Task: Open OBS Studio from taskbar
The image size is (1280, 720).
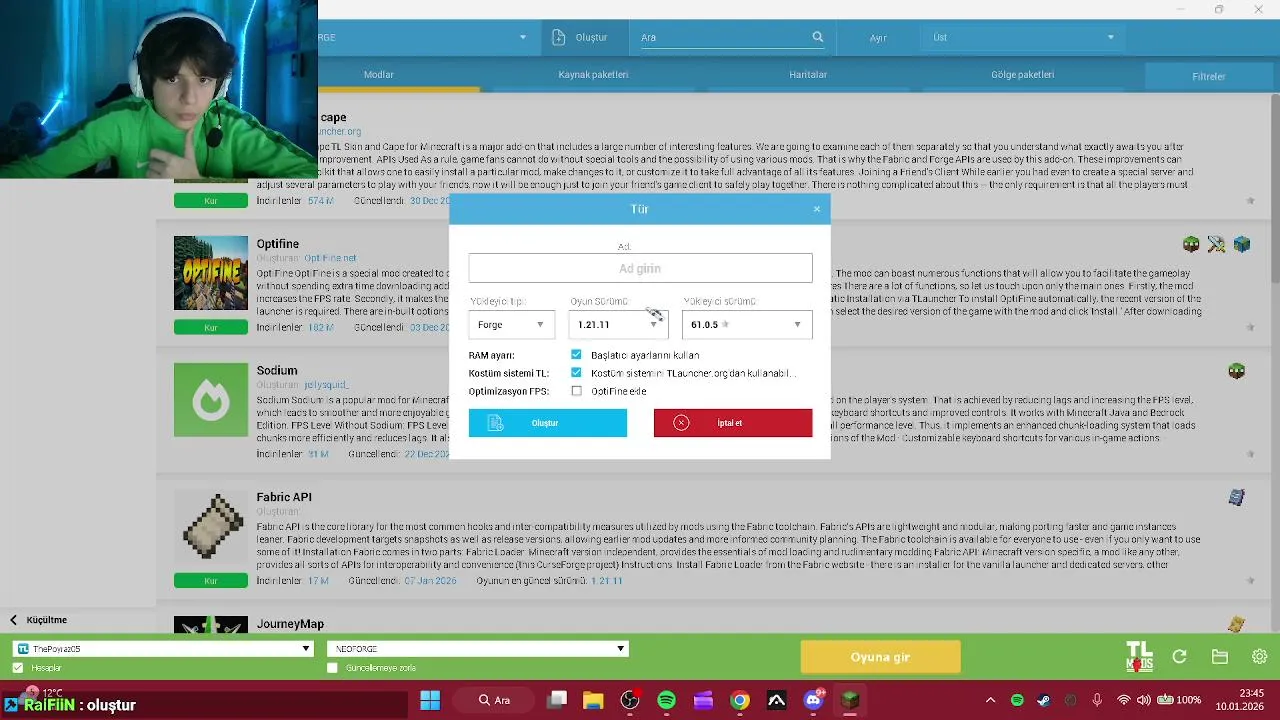Action: 630,700
